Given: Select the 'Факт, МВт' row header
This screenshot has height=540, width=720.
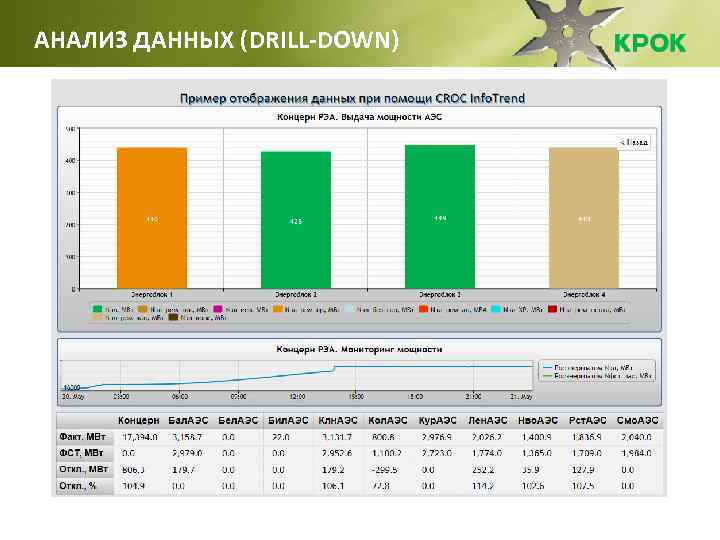Looking at the screenshot, I should (x=82, y=437).
